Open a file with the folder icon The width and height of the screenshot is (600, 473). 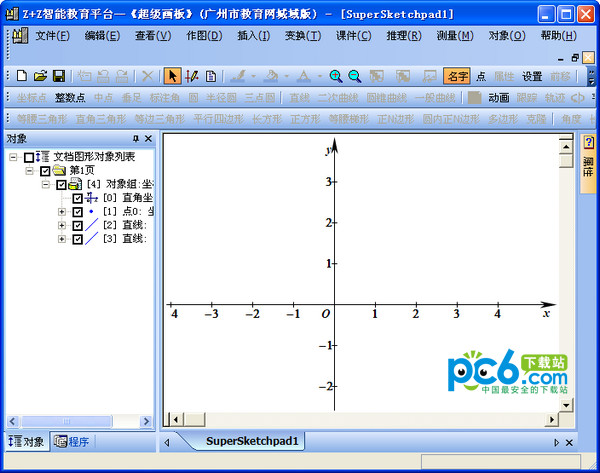click(x=40, y=76)
